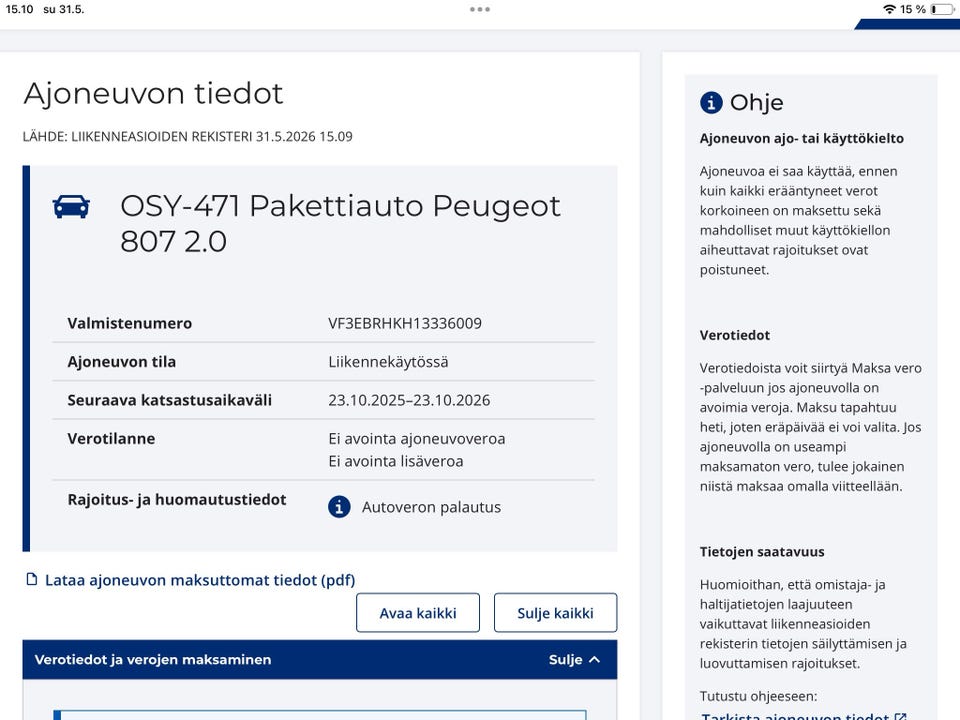Click the Liikennekäytössä status value
This screenshot has height=720, width=960.
[388, 362]
